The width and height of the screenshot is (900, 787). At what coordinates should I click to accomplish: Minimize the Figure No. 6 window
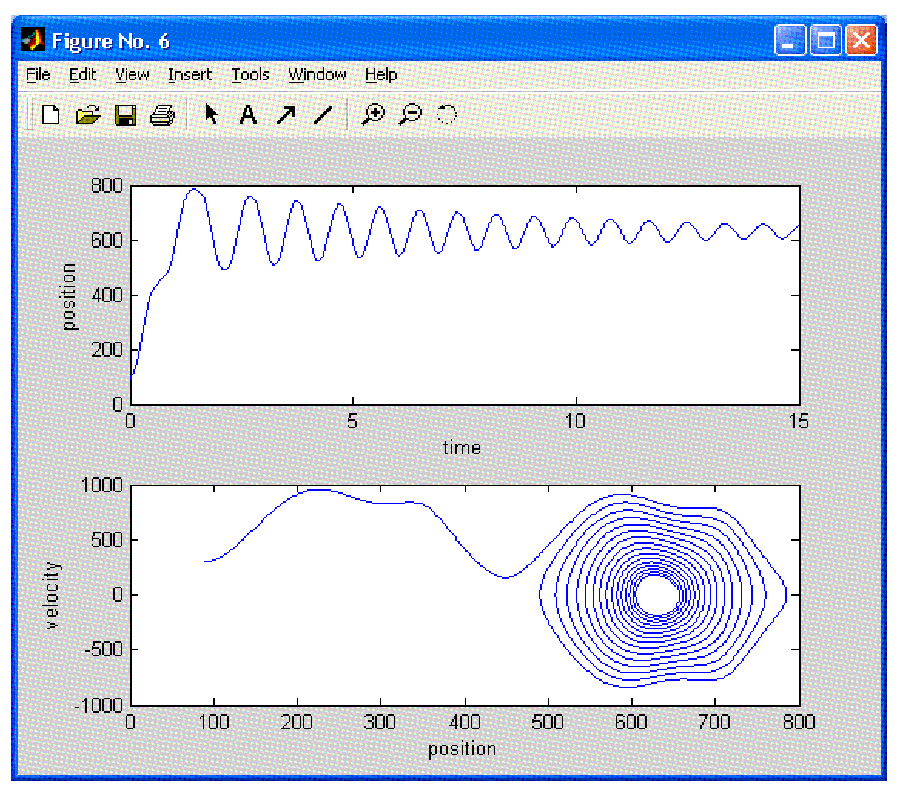[x=790, y=40]
